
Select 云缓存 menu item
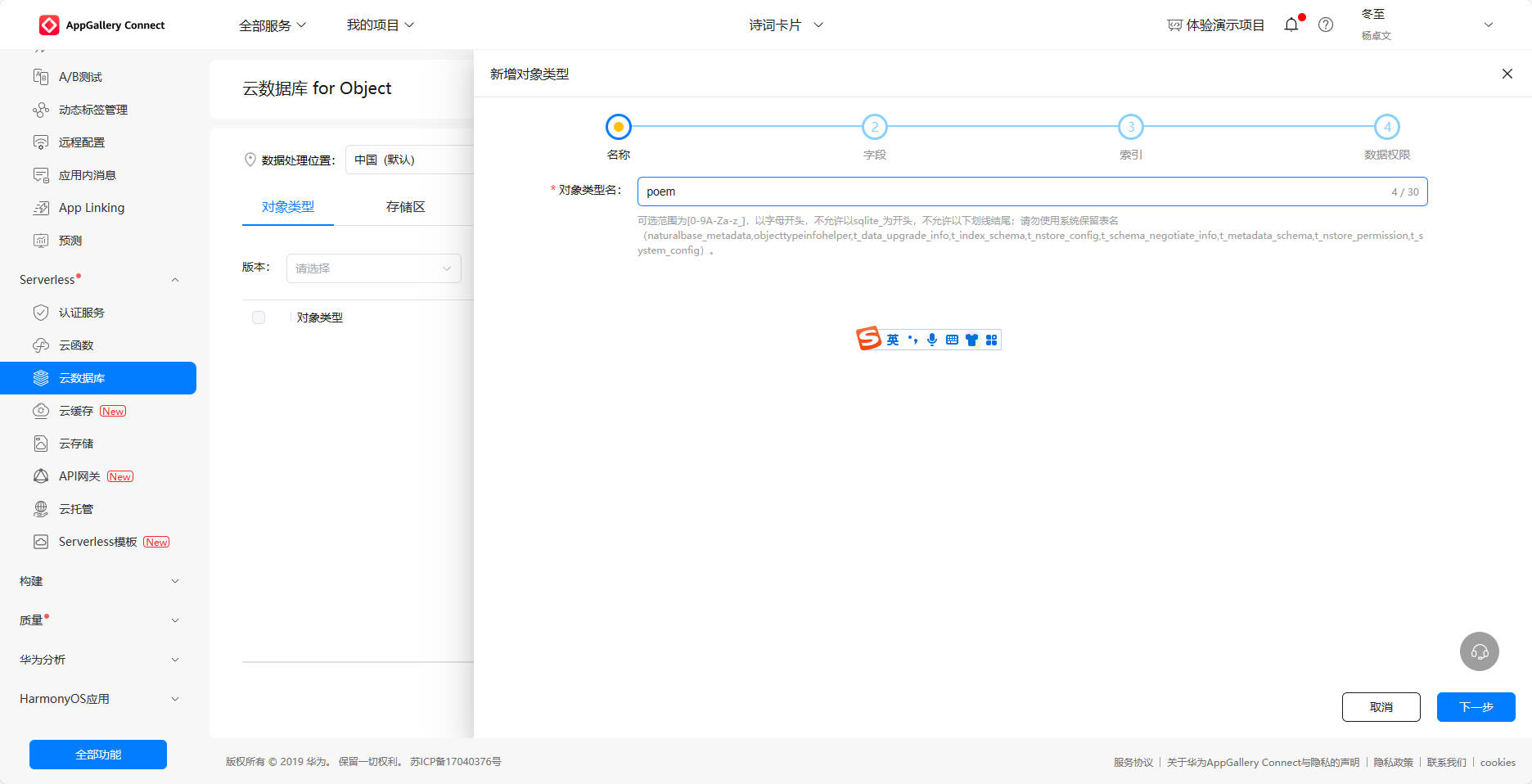(98, 411)
